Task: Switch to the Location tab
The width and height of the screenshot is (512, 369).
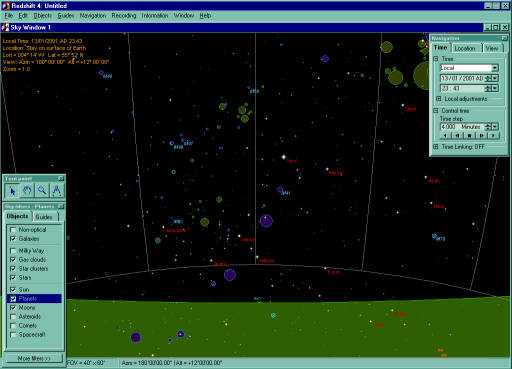Action: tap(465, 48)
